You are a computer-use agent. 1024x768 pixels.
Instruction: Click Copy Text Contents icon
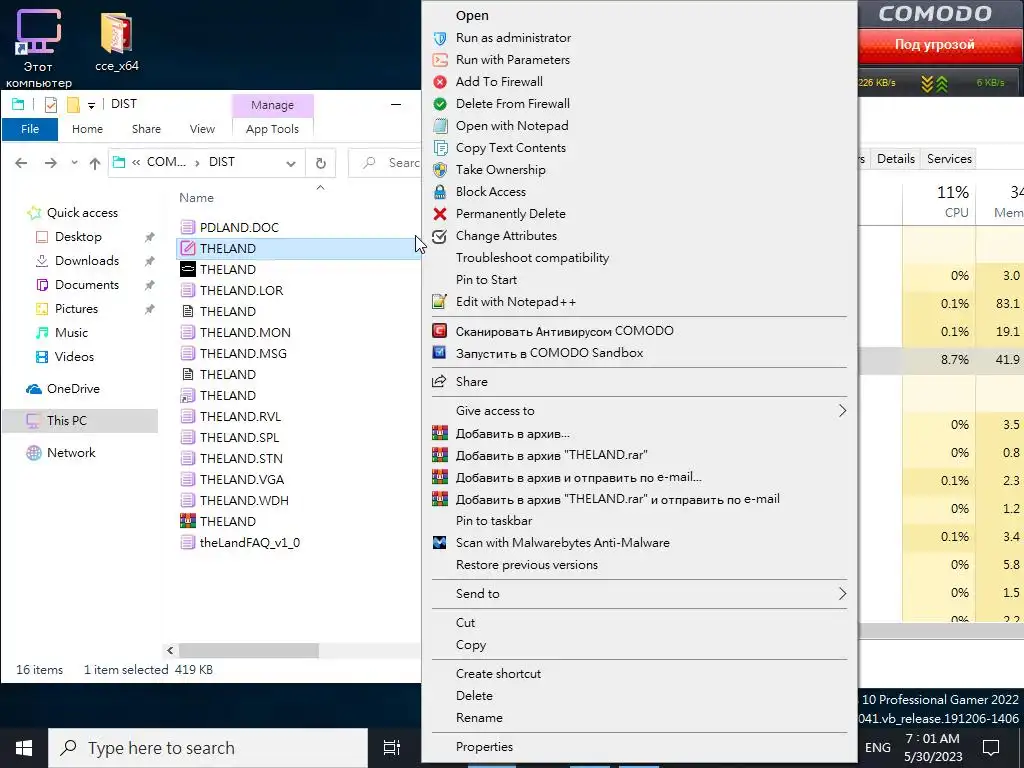pos(440,148)
